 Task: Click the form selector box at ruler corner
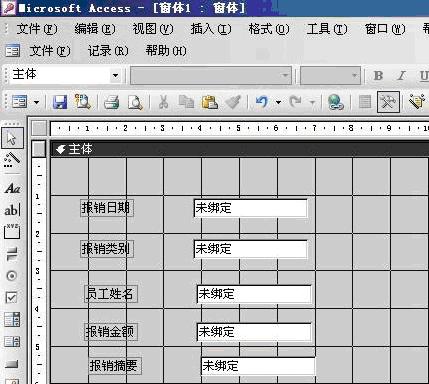point(39,128)
